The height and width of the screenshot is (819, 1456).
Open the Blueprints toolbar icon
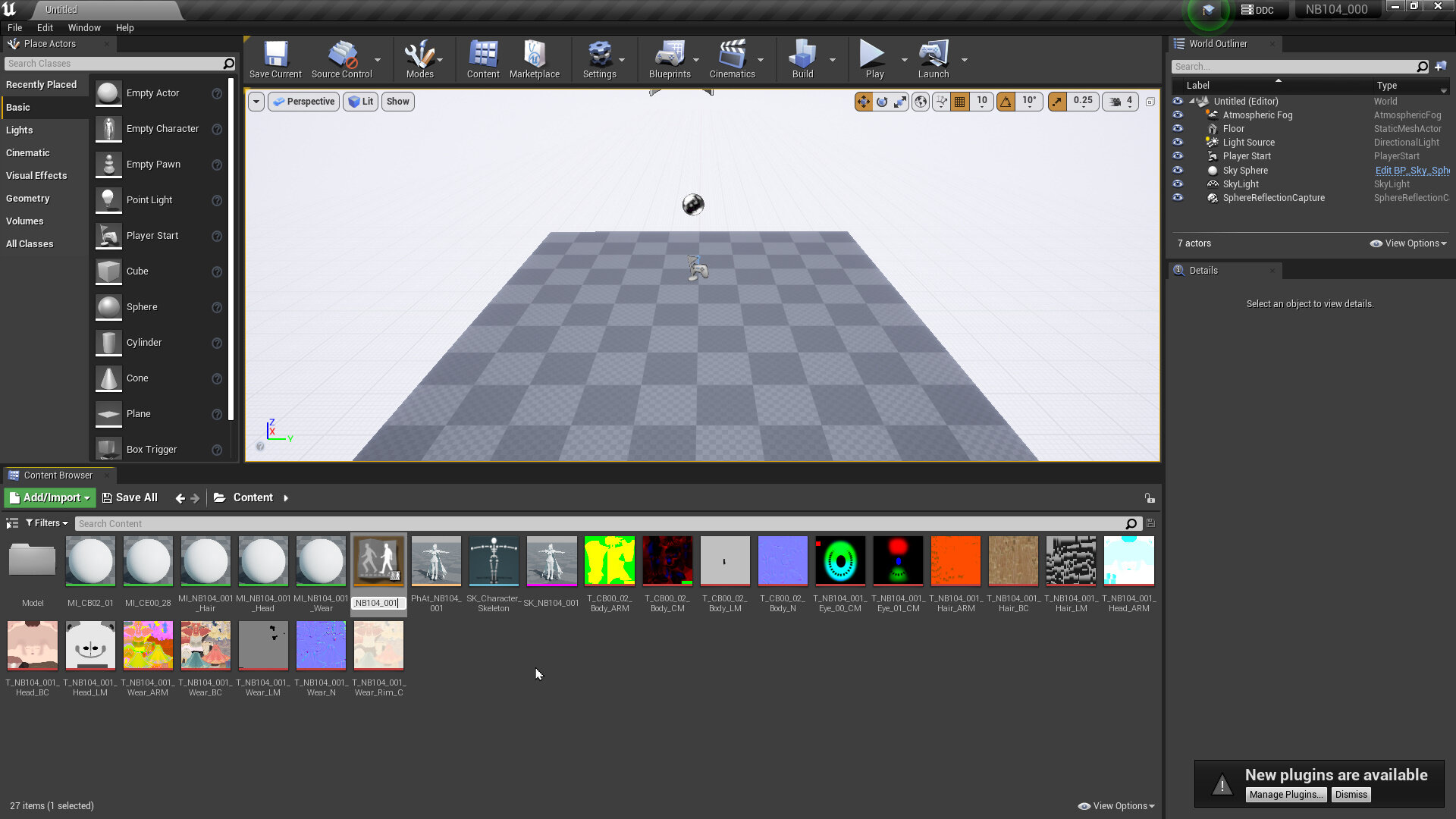[x=670, y=59]
